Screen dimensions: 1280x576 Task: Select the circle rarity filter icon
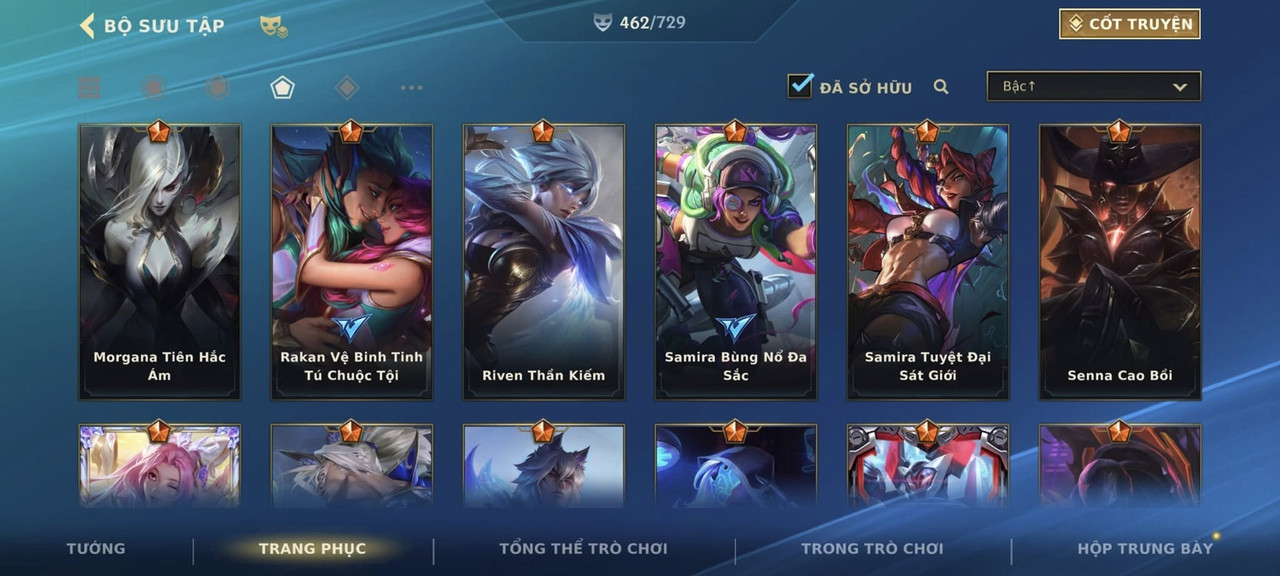(153, 88)
